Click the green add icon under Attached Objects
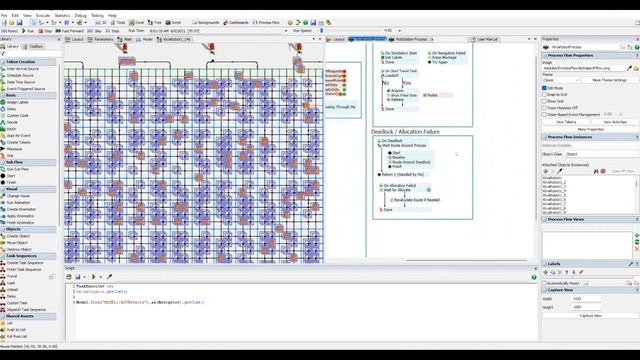 pos(545,171)
